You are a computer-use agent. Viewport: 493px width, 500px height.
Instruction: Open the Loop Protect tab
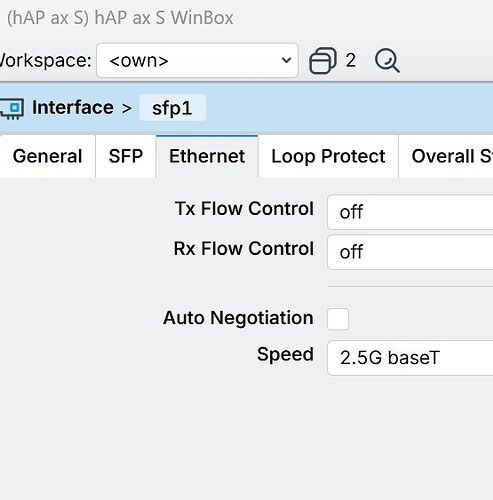coord(328,156)
